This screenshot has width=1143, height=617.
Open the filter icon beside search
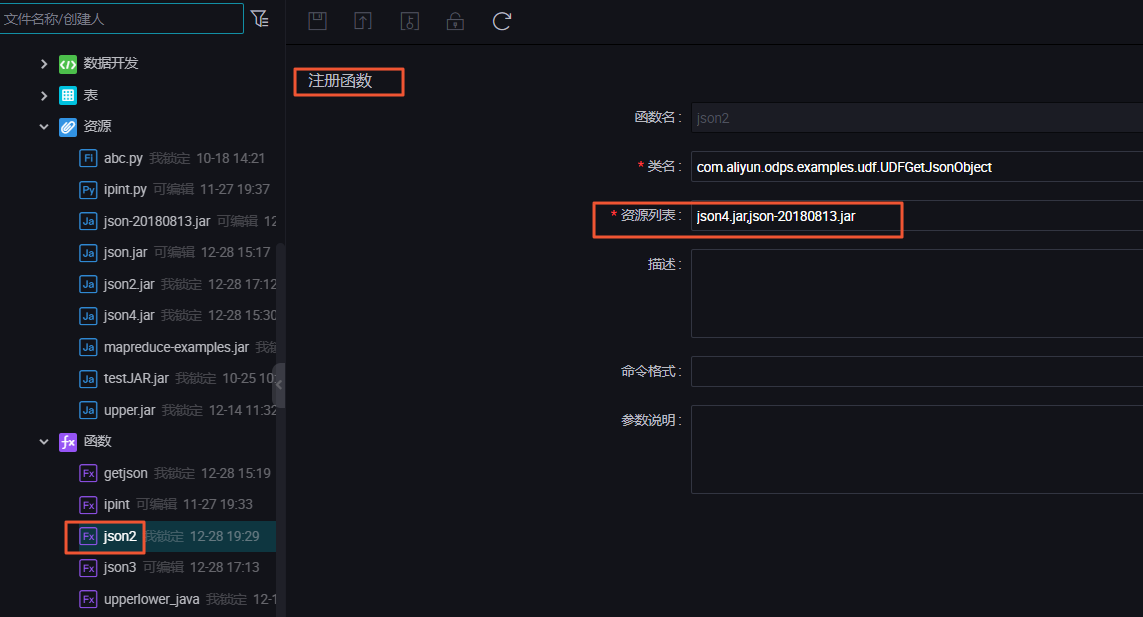260,18
